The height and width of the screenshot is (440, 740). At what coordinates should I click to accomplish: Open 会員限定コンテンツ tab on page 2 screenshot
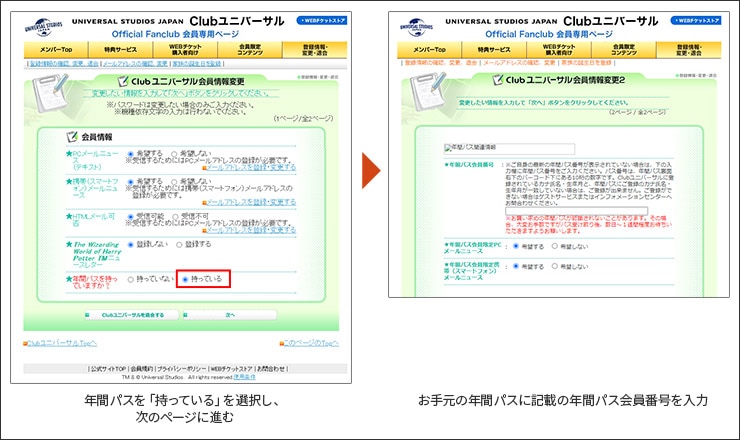(x=623, y=50)
